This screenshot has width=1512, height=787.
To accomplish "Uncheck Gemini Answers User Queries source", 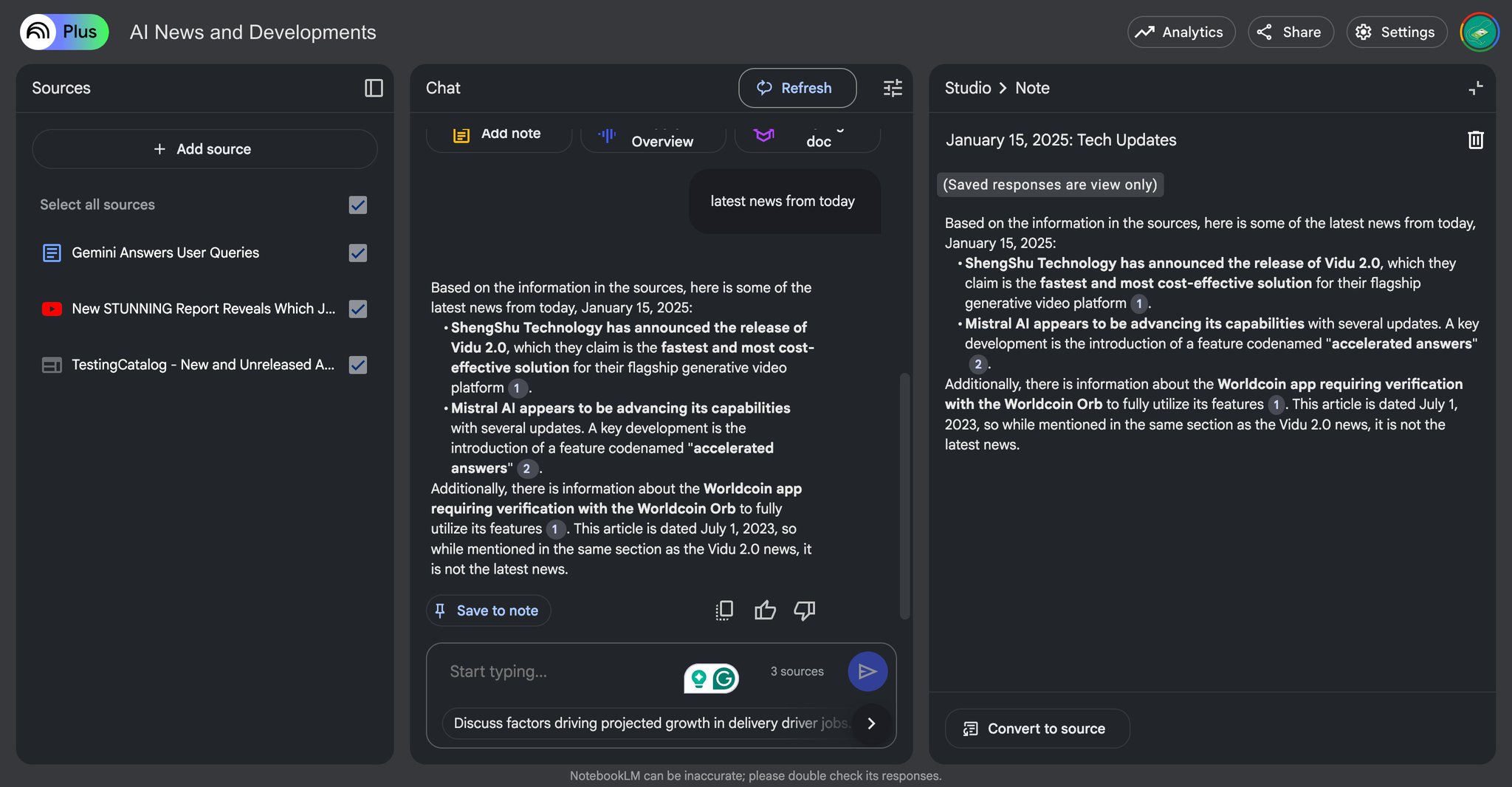I will pos(358,252).
